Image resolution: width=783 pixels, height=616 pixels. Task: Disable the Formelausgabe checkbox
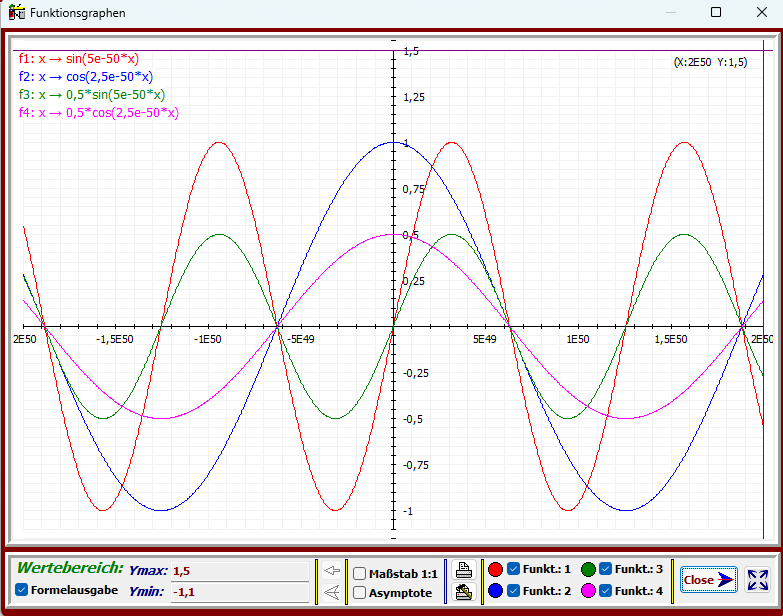click(22, 590)
